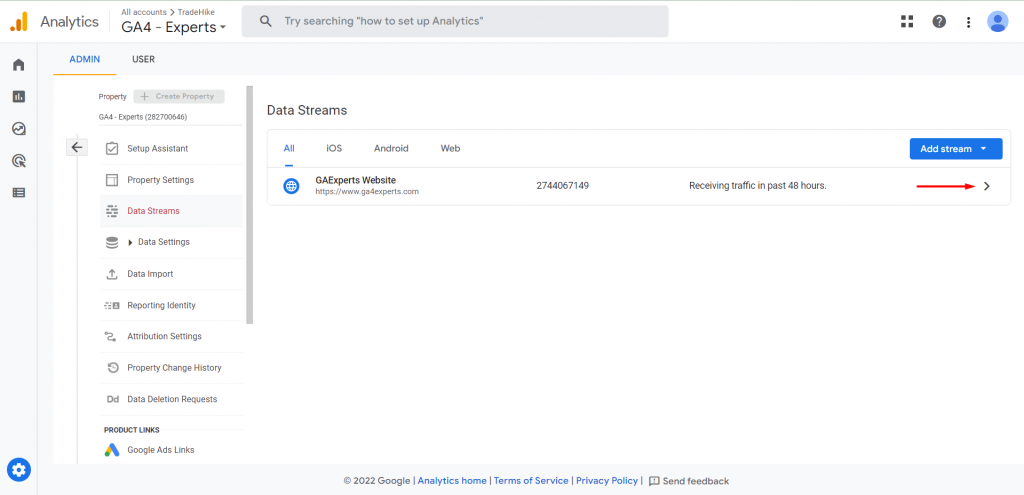Open the Explore icon in sidebar
Screen dimensions: 1024x495
(18, 129)
